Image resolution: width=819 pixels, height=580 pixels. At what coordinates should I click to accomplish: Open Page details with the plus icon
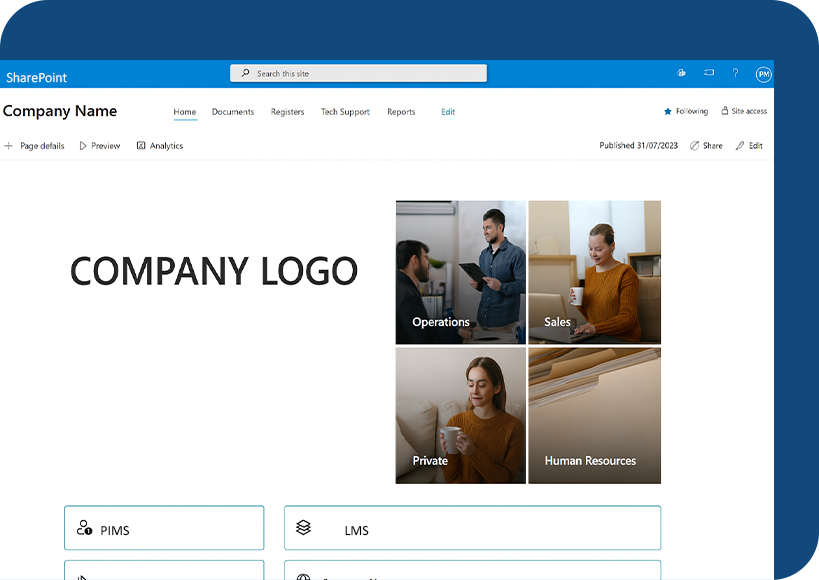click(x=9, y=146)
